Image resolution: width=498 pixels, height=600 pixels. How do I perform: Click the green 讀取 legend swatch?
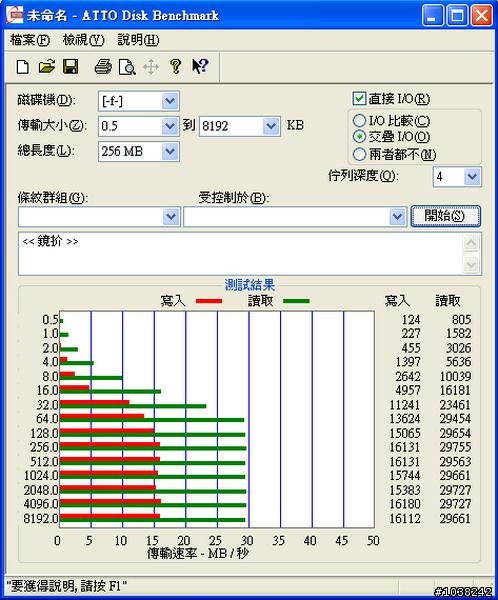click(296, 301)
